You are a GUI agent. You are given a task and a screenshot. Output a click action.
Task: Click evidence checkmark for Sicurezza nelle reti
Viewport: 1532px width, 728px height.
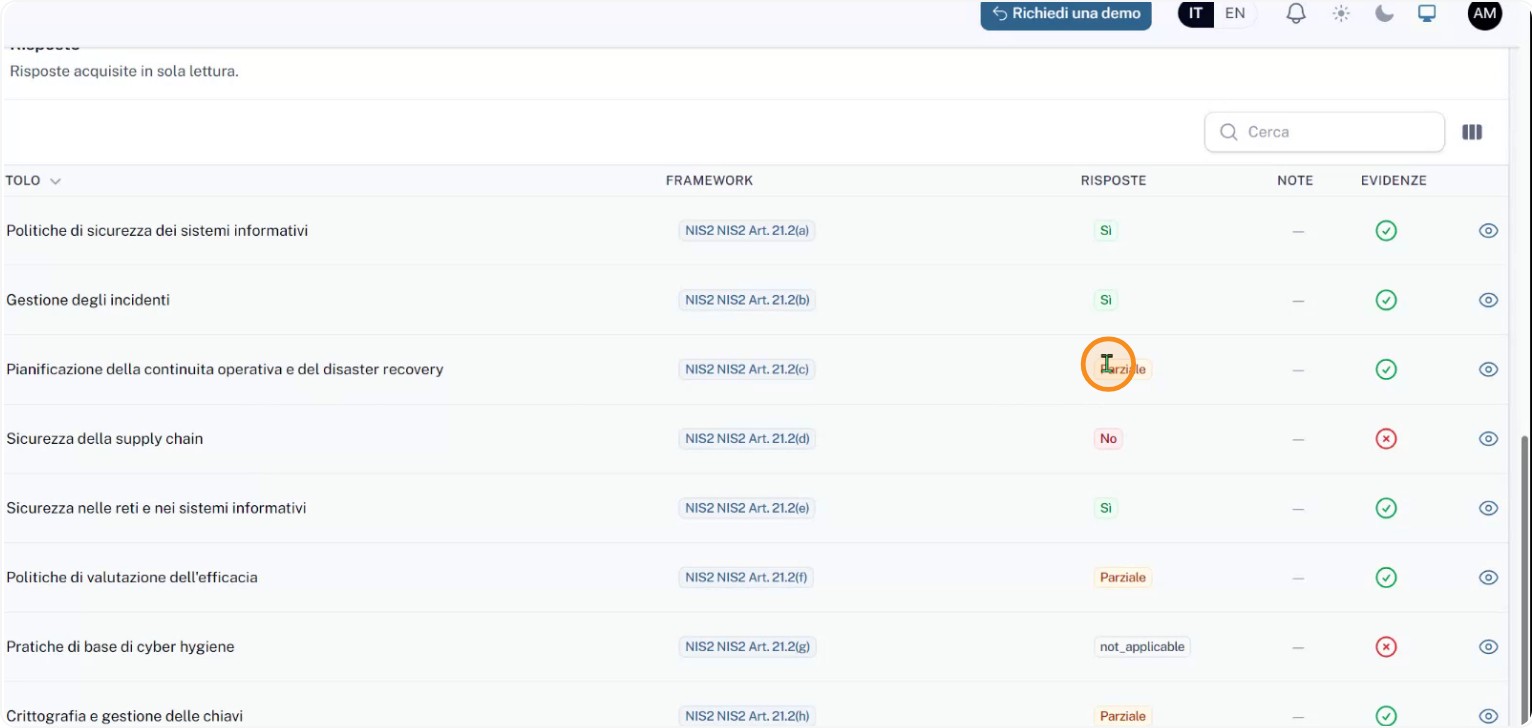(1386, 508)
